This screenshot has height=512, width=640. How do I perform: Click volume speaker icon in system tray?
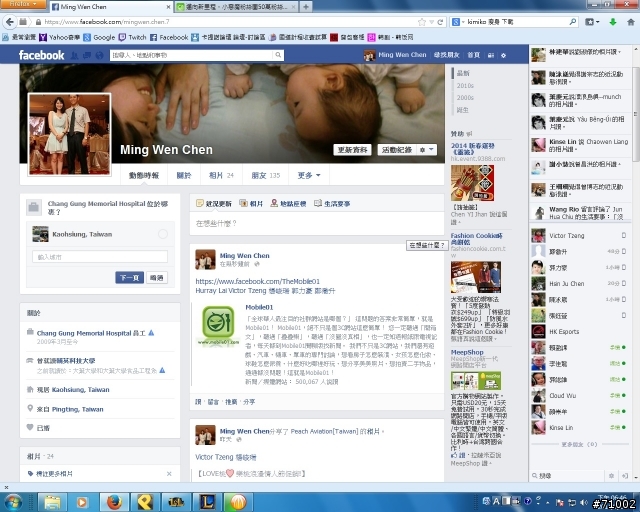[584, 502]
